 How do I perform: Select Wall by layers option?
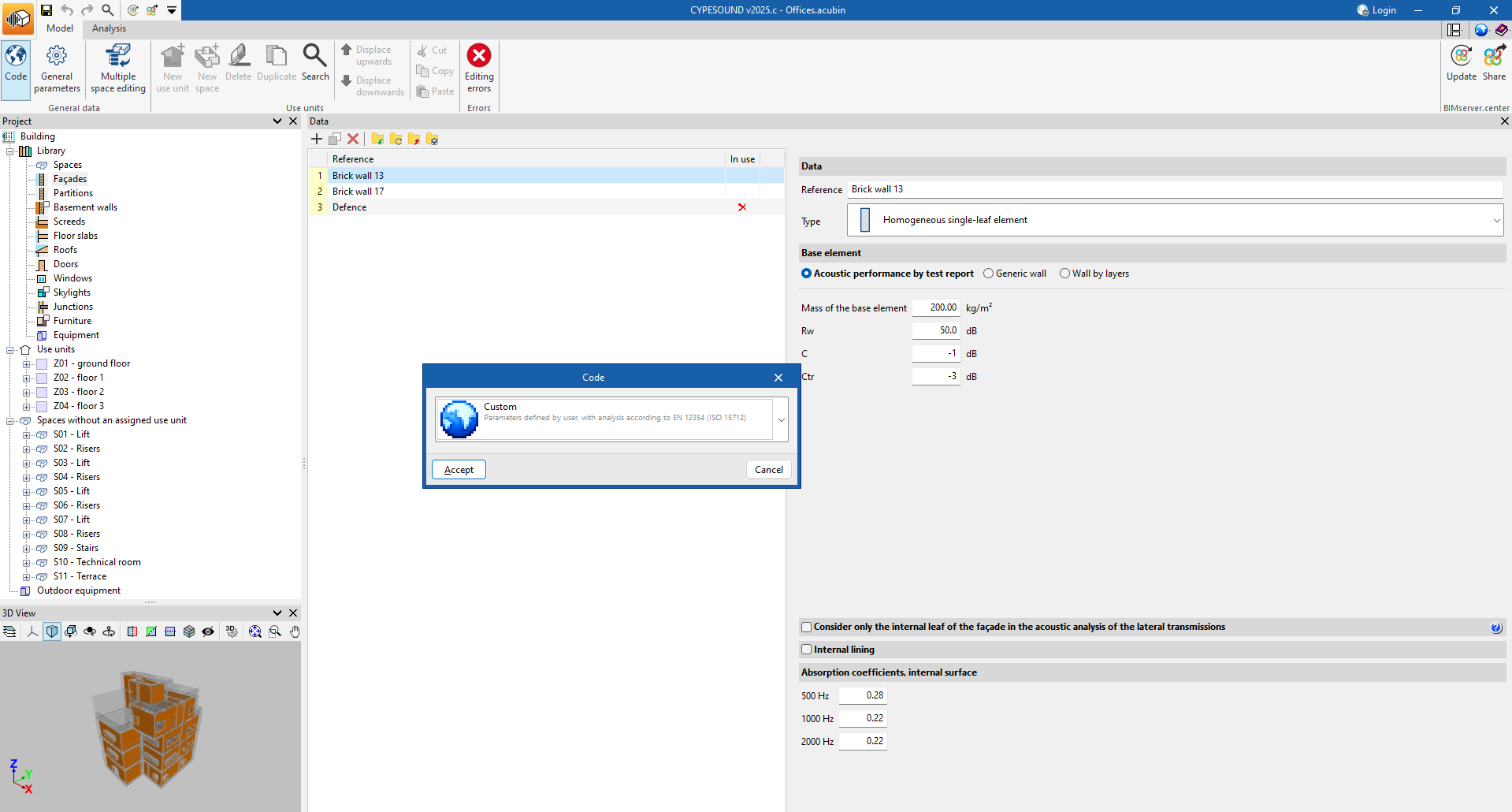[1064, 274]
